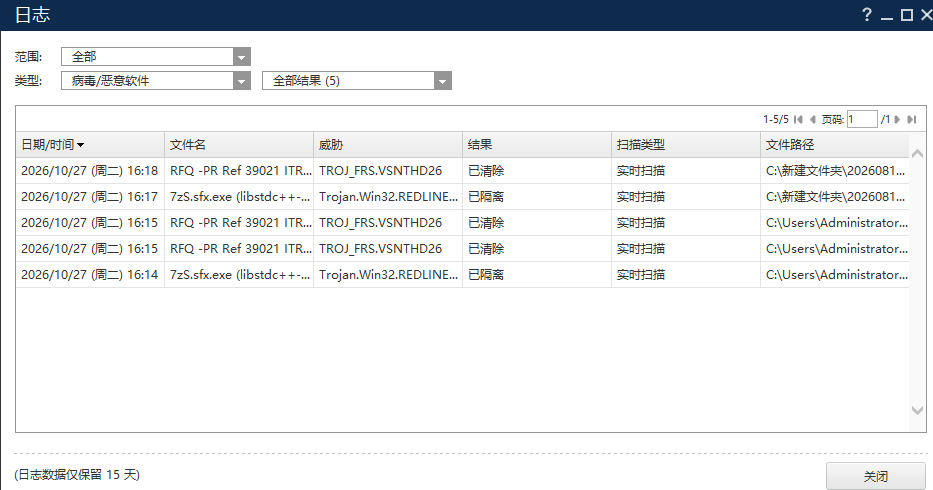Click 7zS.sfx.exe file name in the 16:17 row

pyautogui.click(x=240, y=196)
